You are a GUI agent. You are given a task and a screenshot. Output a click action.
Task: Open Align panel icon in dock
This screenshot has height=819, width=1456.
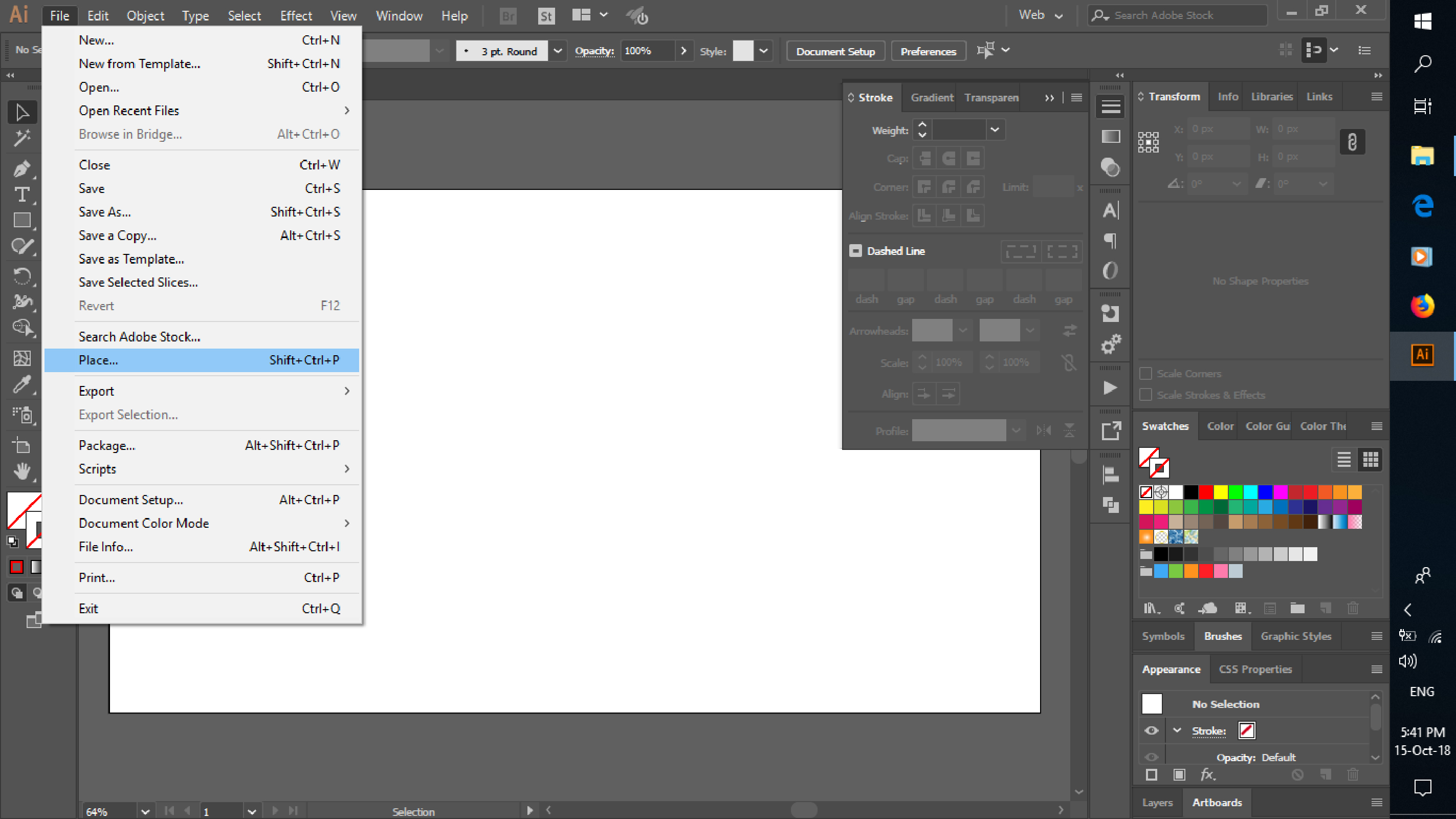[x=1110, y=475]
